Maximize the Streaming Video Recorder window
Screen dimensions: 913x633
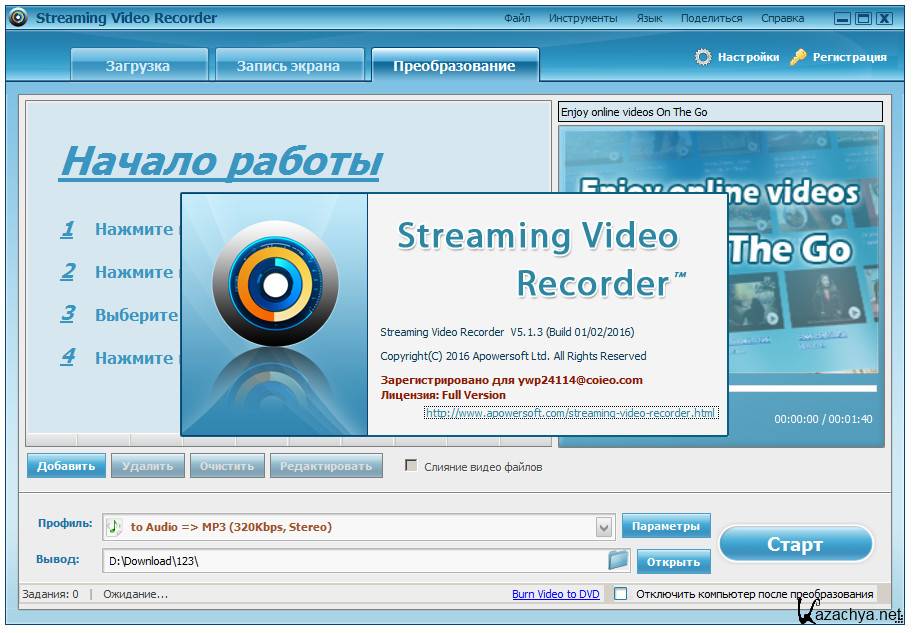pyautogui.click(x=863, y=18)
